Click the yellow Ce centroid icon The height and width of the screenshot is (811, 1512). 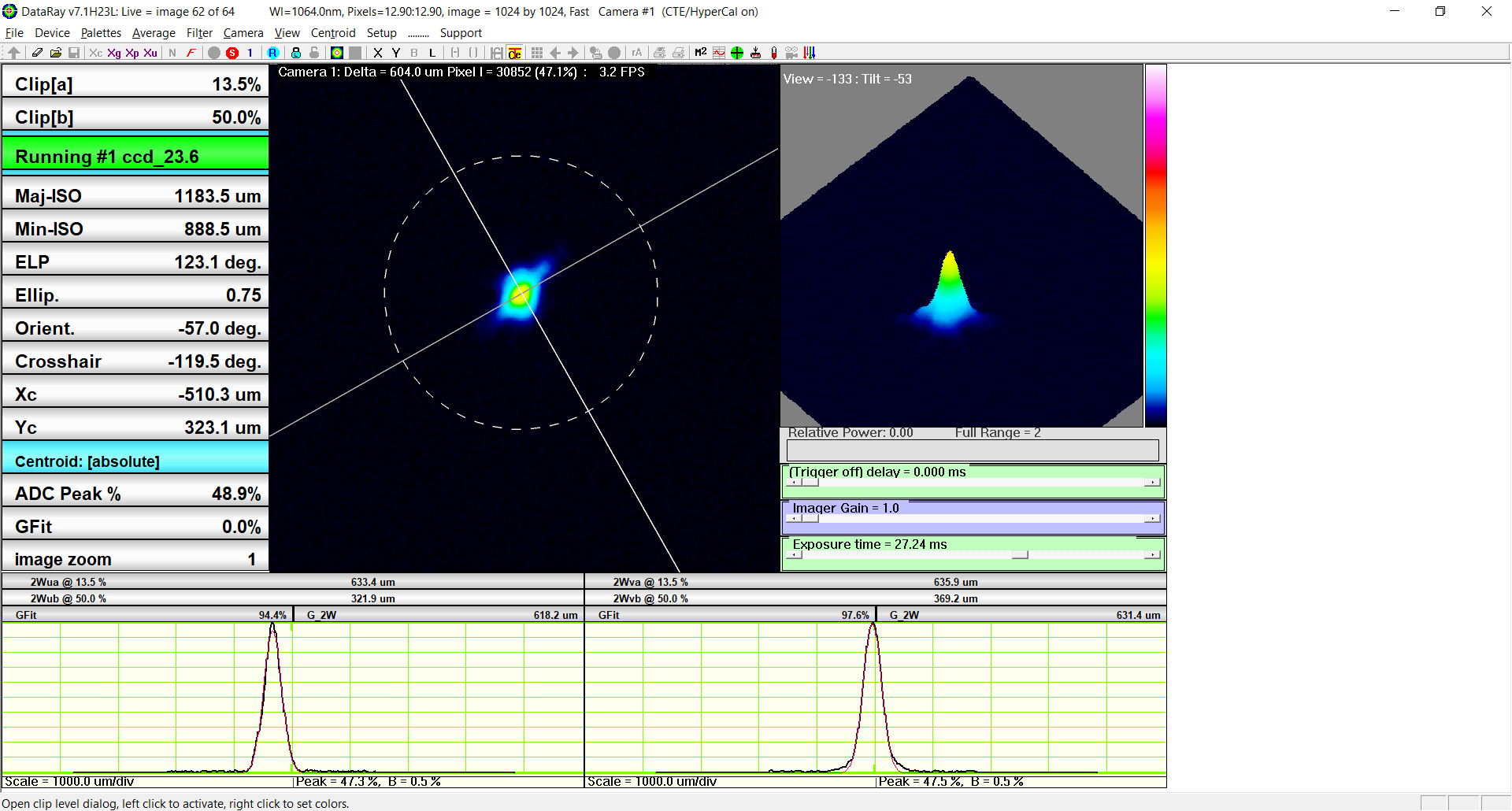(515, 53)
